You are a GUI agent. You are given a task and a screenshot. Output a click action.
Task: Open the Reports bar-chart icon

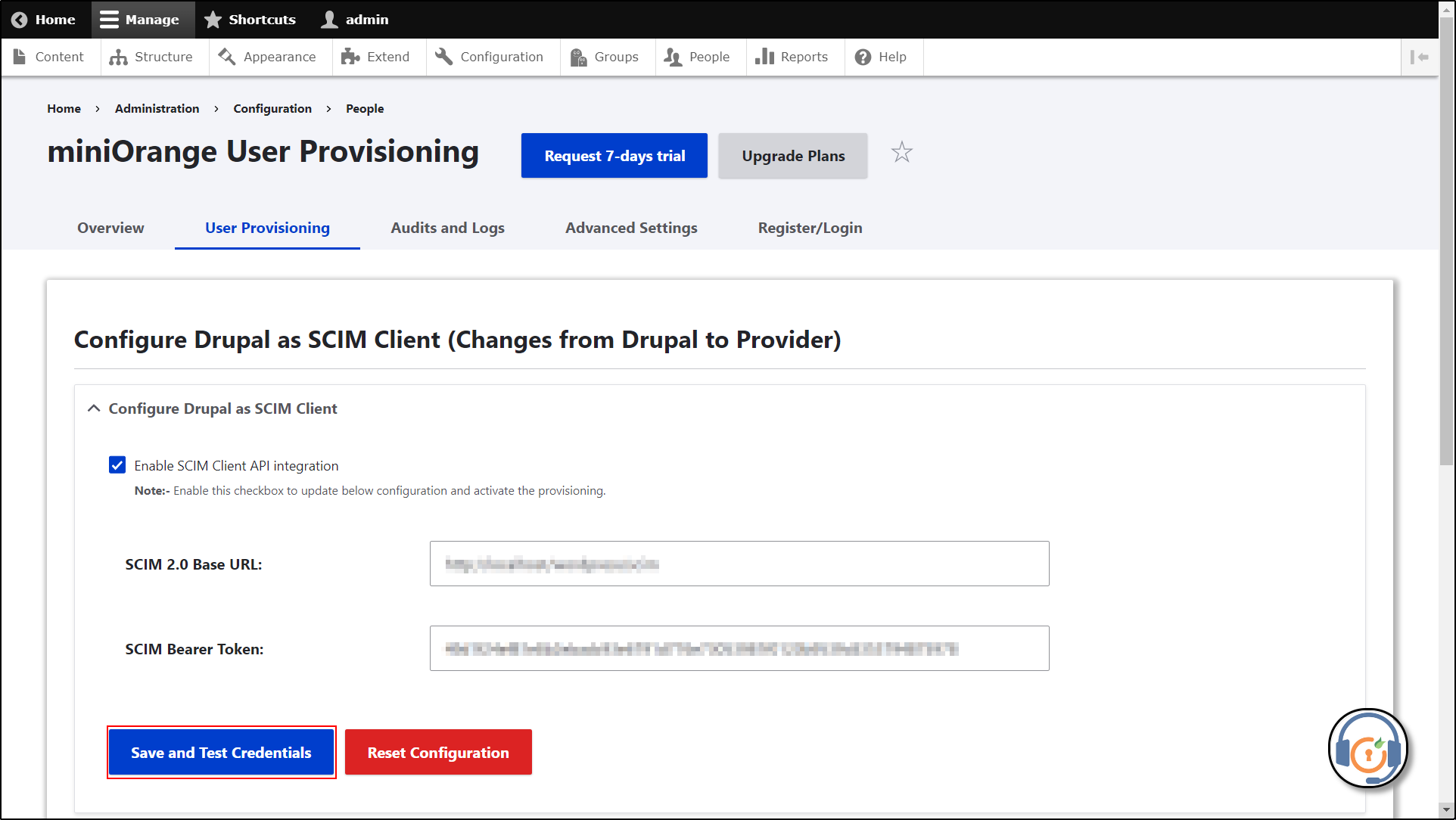pyautogui.click(x=763, y=57)
